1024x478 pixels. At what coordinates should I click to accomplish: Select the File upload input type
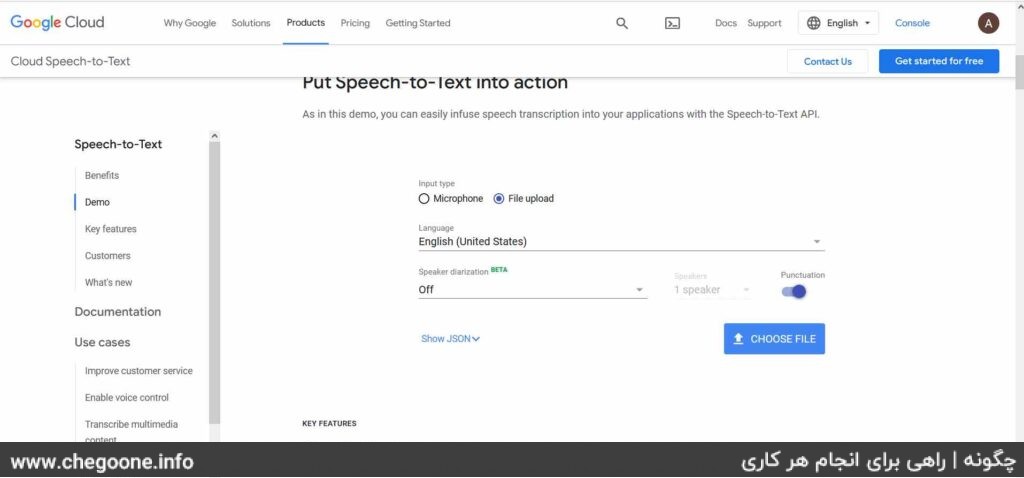(523, 199)
